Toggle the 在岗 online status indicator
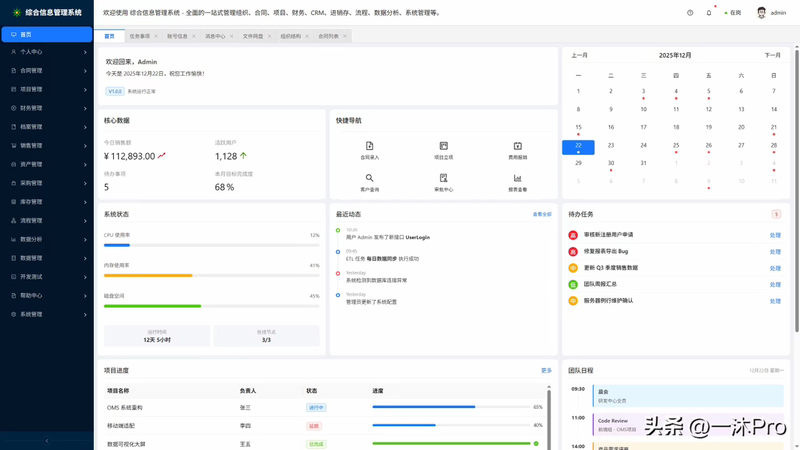The width and height of the screenshot is (800, 450). [732, 13]
